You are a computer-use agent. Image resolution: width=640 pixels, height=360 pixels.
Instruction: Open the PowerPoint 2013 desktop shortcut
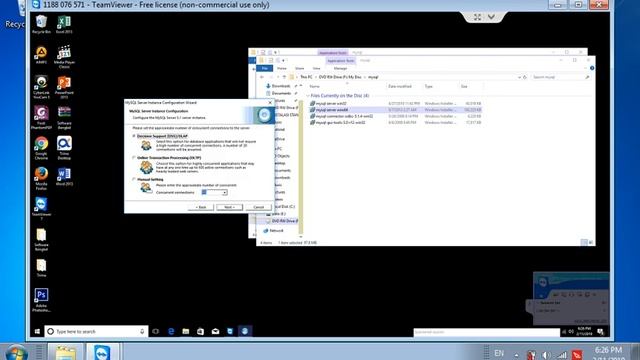pyautogui.click(x=64, y=87)
